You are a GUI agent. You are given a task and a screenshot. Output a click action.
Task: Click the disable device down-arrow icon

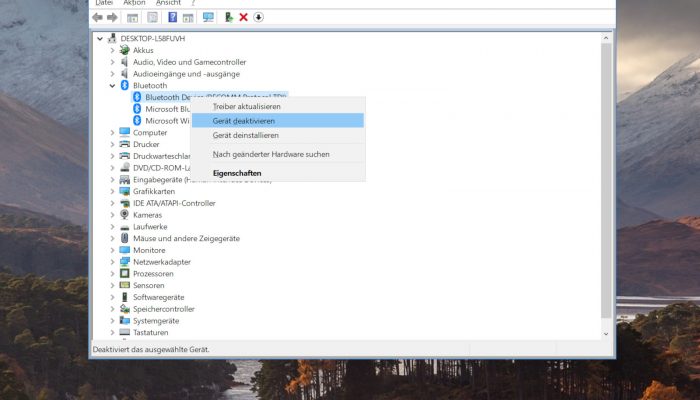(258, 17)
